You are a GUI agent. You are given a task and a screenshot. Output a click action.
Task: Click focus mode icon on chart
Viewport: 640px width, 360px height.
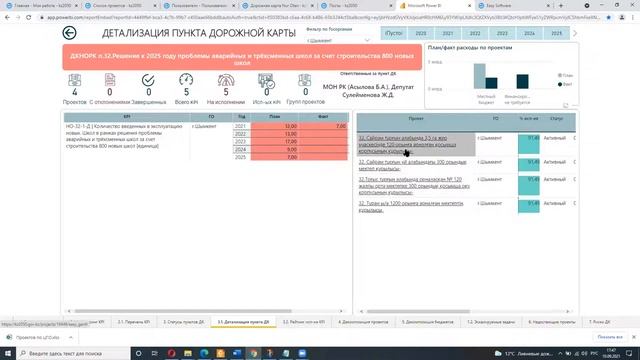click(x=566, y=105)
